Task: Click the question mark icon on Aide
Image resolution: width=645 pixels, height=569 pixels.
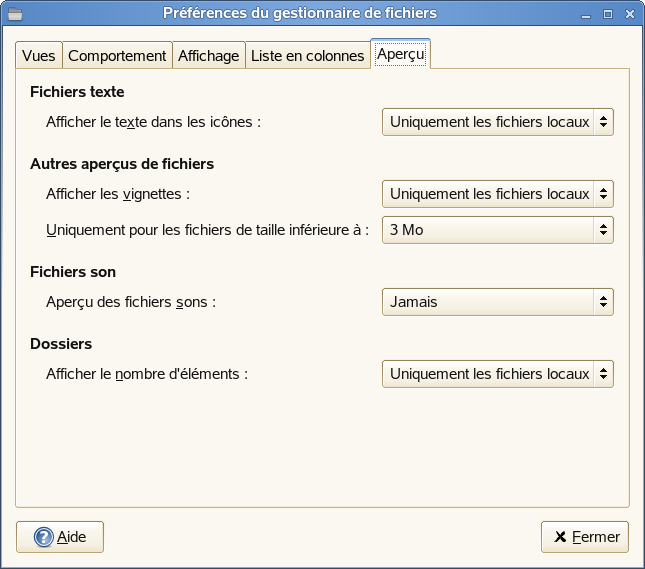Action: pyautogui.click(x=43, y=537)
